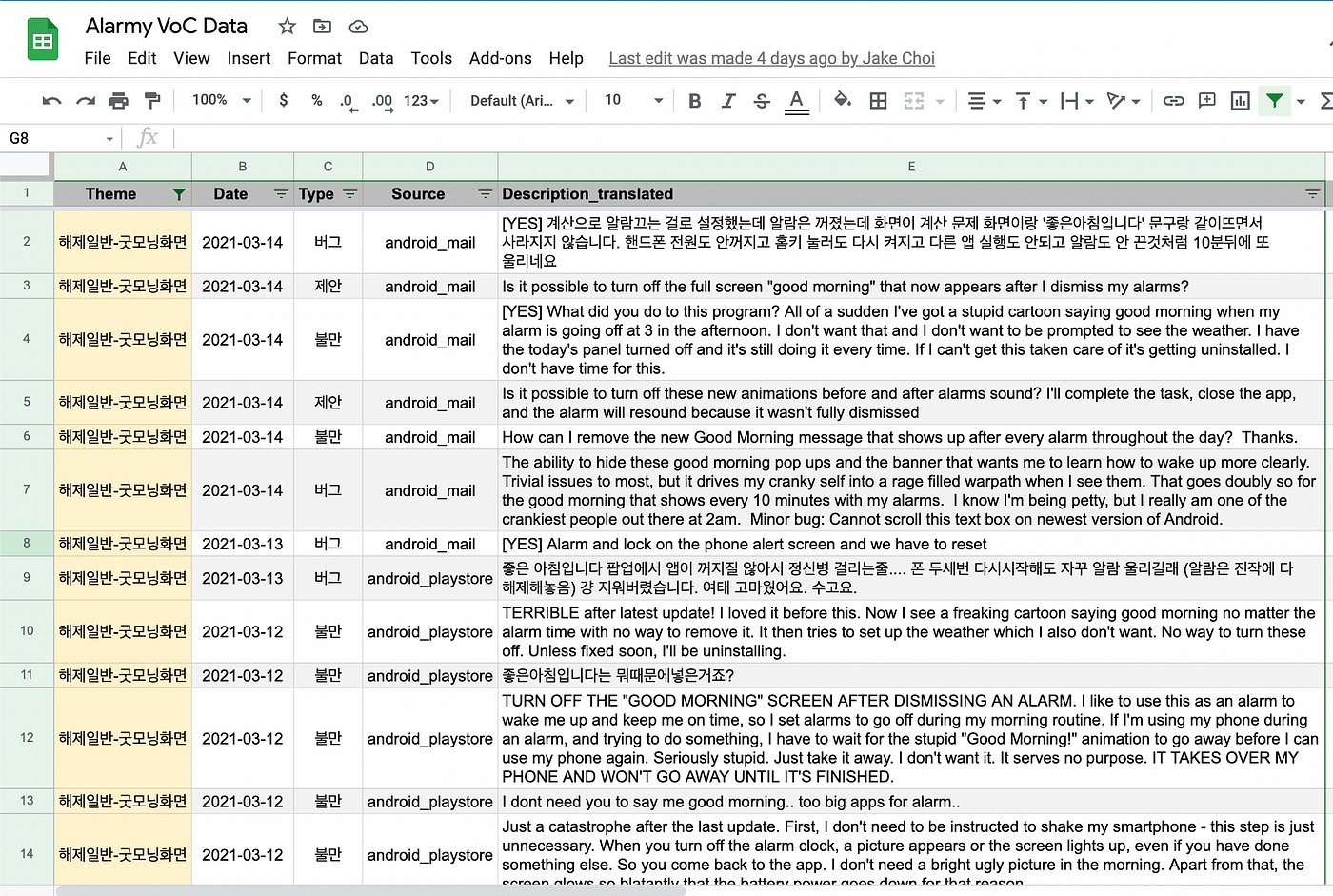Open more number formats 123 dropdown
1333x896 pixels.
point(421,101)
